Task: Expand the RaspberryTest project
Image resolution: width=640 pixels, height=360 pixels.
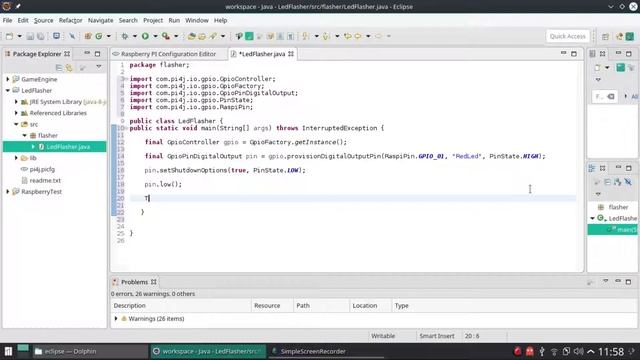Action: click(8, 191)
